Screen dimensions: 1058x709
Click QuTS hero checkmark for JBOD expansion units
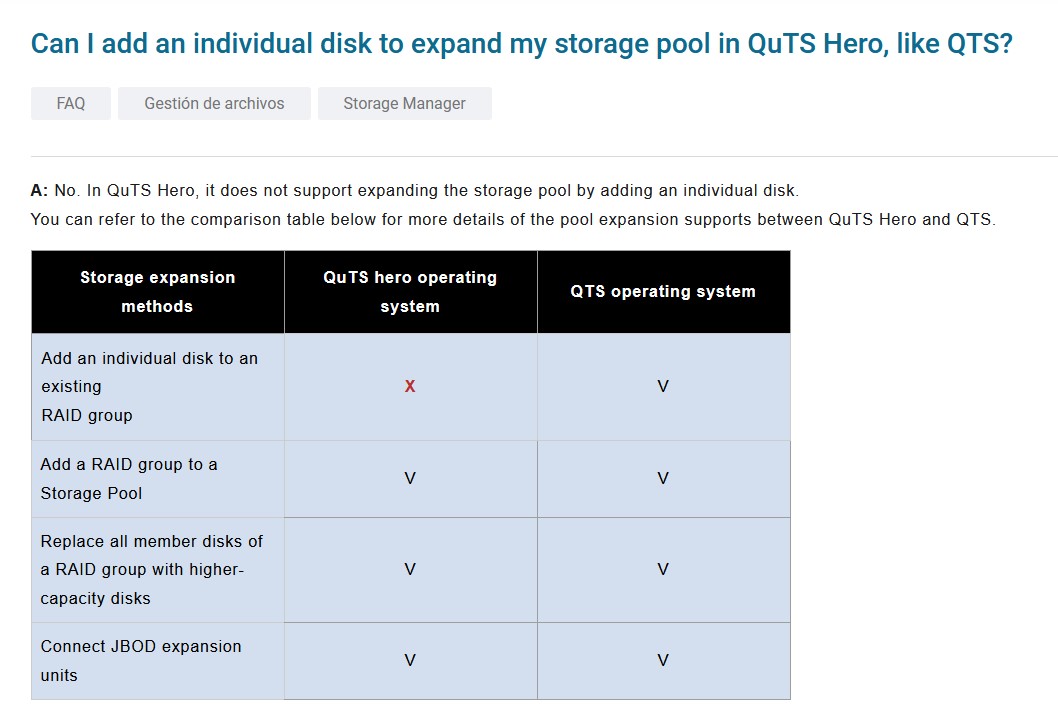410,660
